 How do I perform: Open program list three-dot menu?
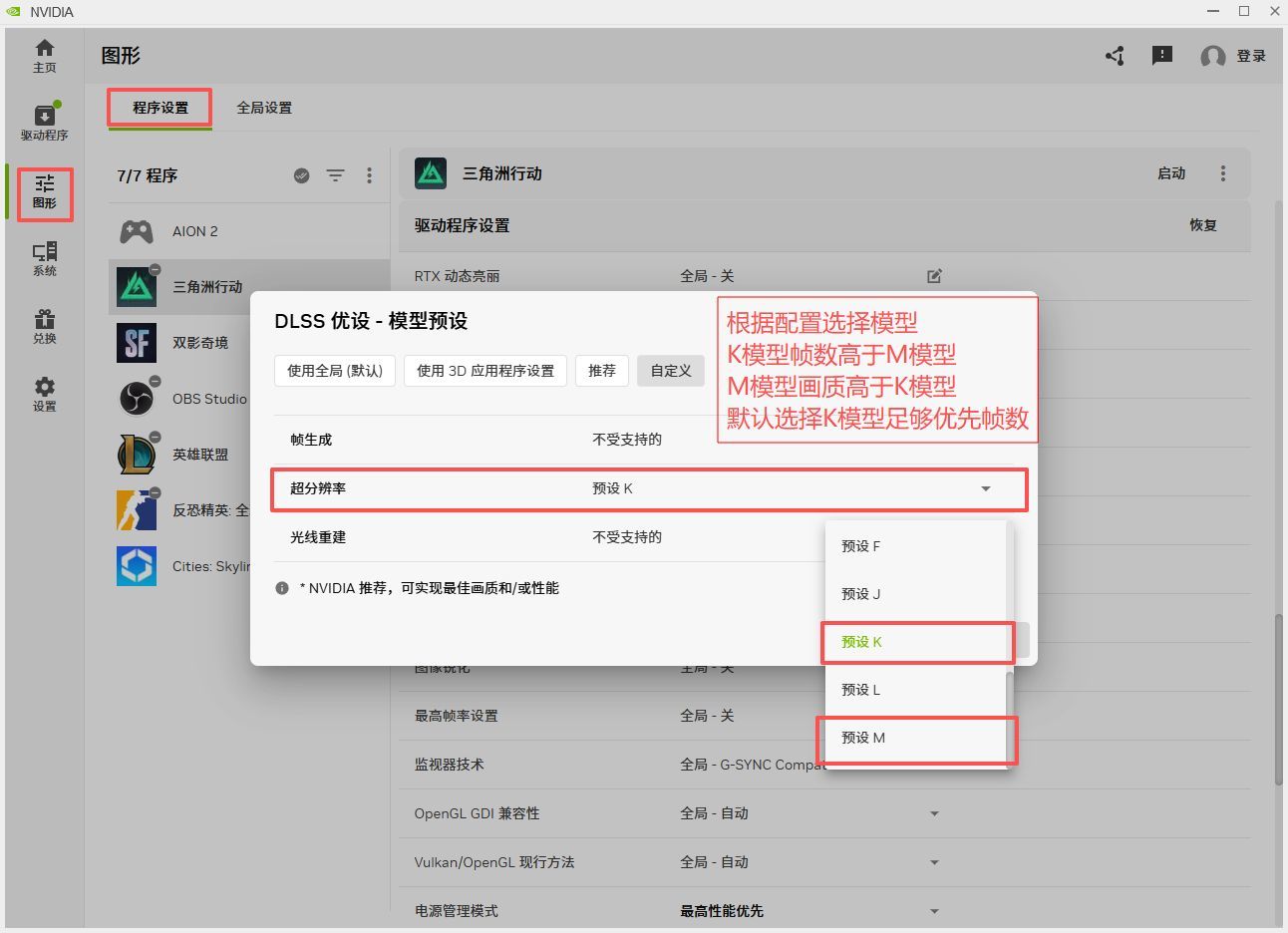(x=369, y=175)
